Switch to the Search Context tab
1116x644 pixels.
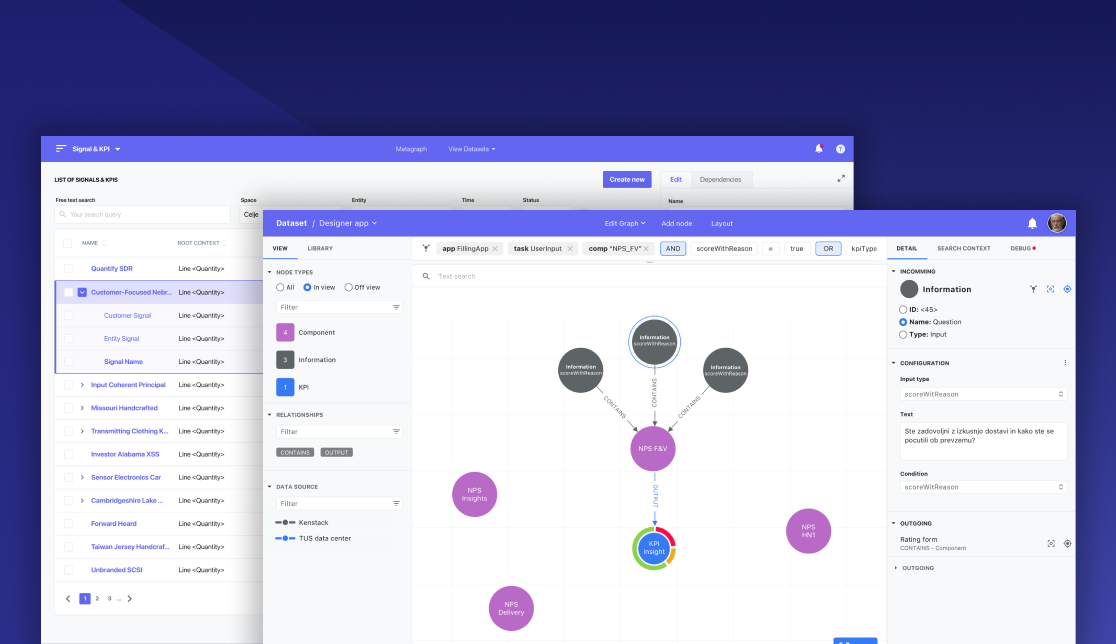click(965, 248)
